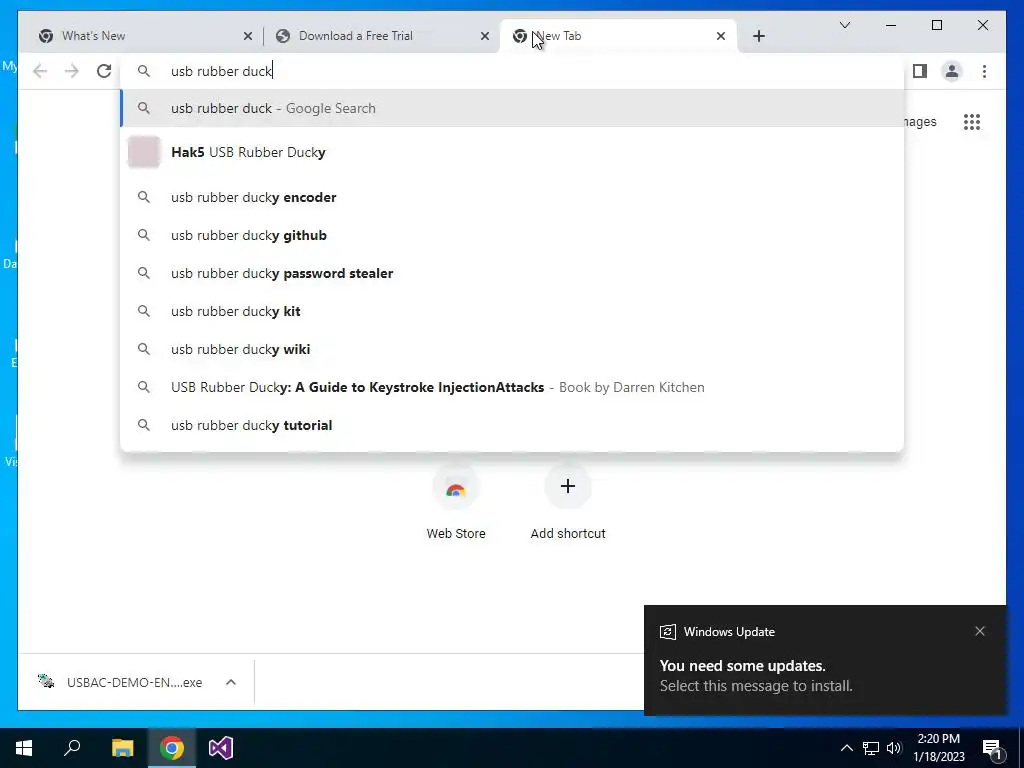Viewport: 1024px width, 768px height.
Task: Open the Action Center notifications icon
Action: (x=993, y=749)
